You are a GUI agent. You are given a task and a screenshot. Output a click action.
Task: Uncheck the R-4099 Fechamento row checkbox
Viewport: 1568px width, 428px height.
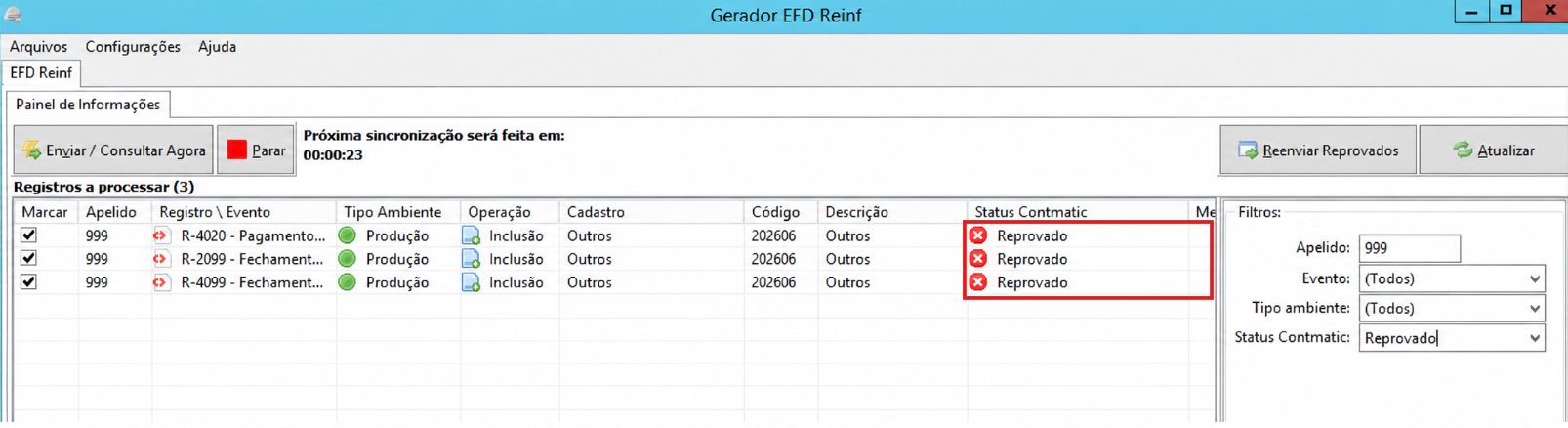click(x=28, y=282)
